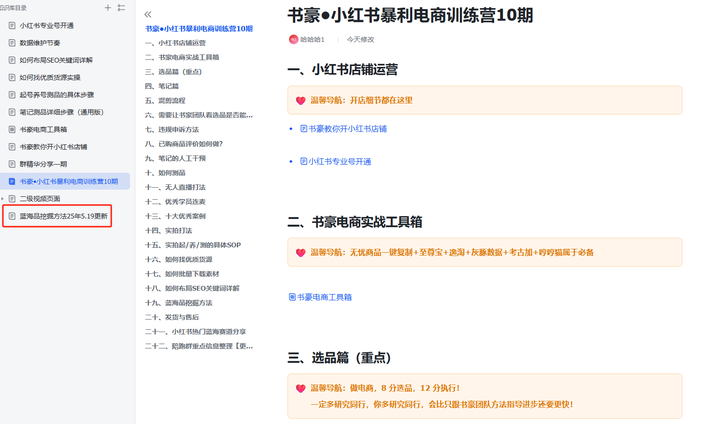720x424 pixels.
Task: Click heading 三、选品篇(重点) in the document
Action: pyautogui.click(x=339, y=357)
